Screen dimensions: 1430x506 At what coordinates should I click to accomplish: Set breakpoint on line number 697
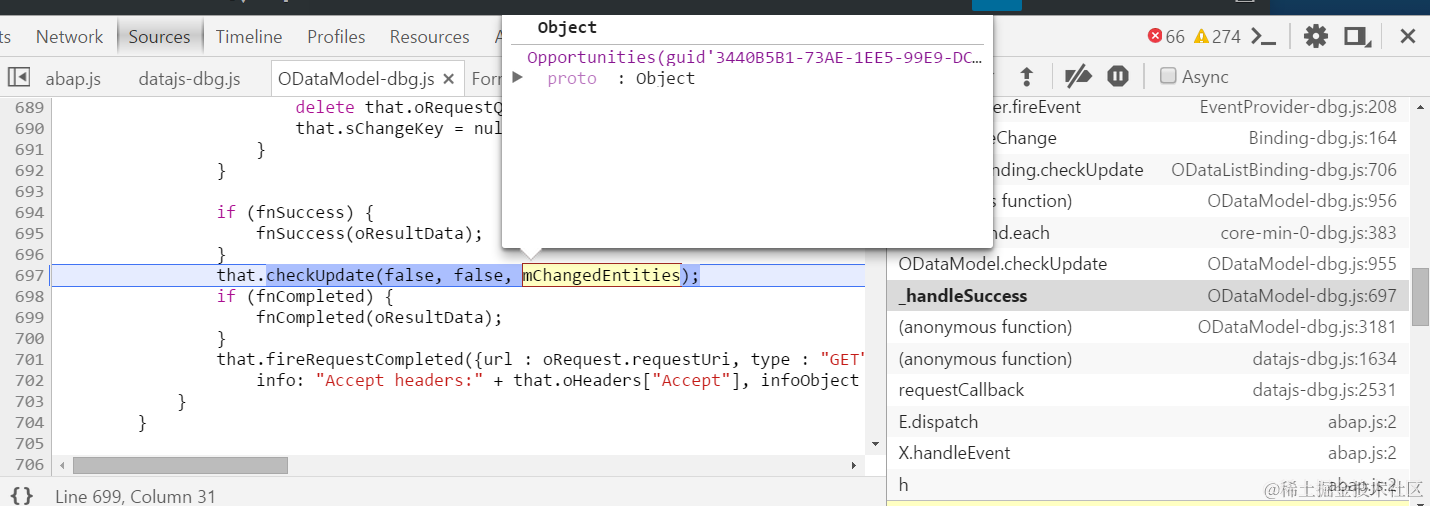coord(30,275)
